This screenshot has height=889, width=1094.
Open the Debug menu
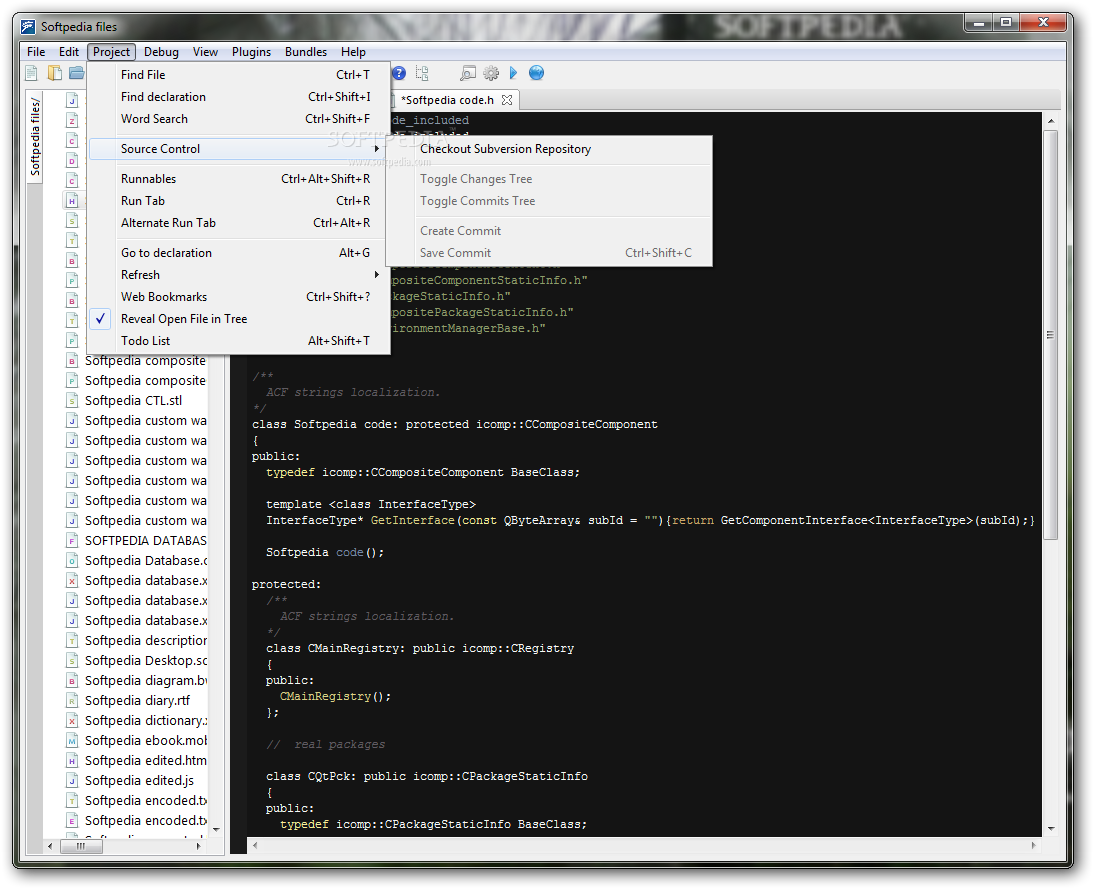[x=161, y=52]
